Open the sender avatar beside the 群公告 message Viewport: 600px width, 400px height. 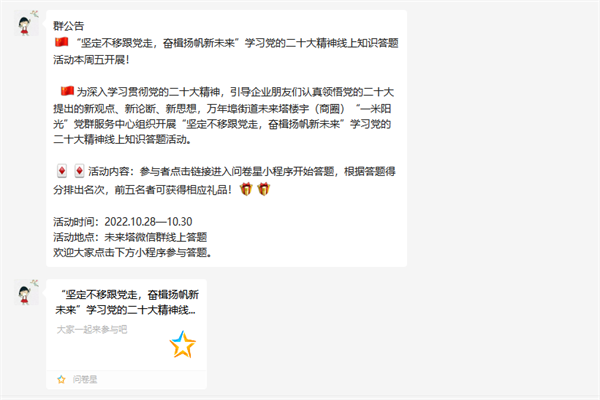tap(27, 23)
